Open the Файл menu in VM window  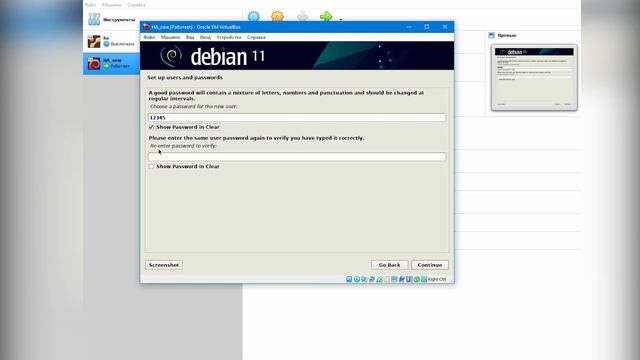(149, 37)
